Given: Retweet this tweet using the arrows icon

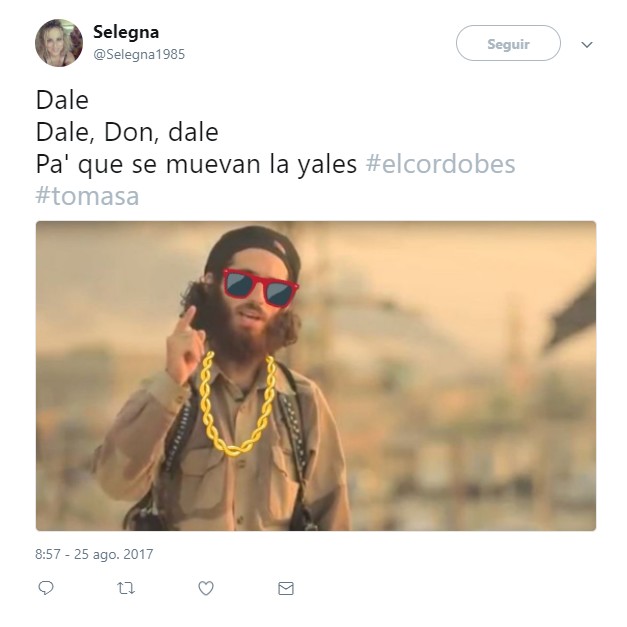Looking at the screenshot, I should 126,589.
